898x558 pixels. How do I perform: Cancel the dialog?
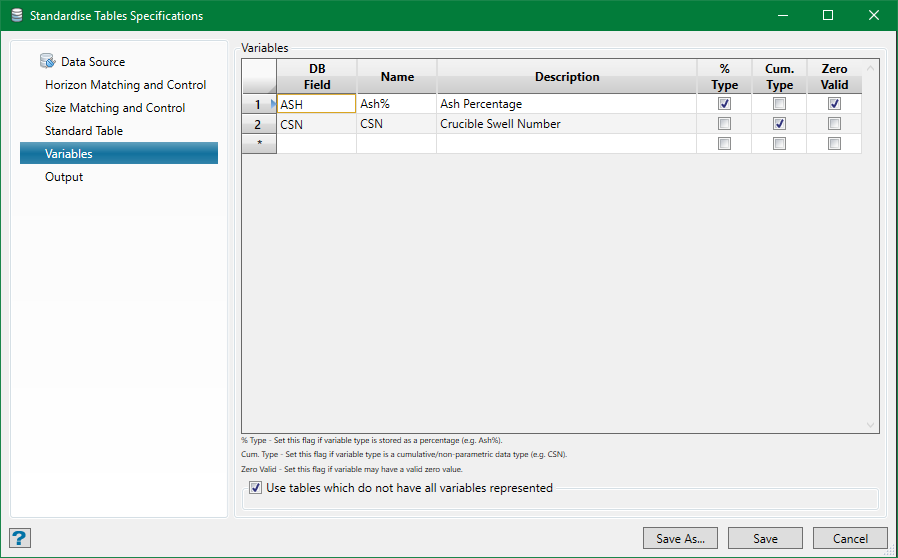coord(850,538)
